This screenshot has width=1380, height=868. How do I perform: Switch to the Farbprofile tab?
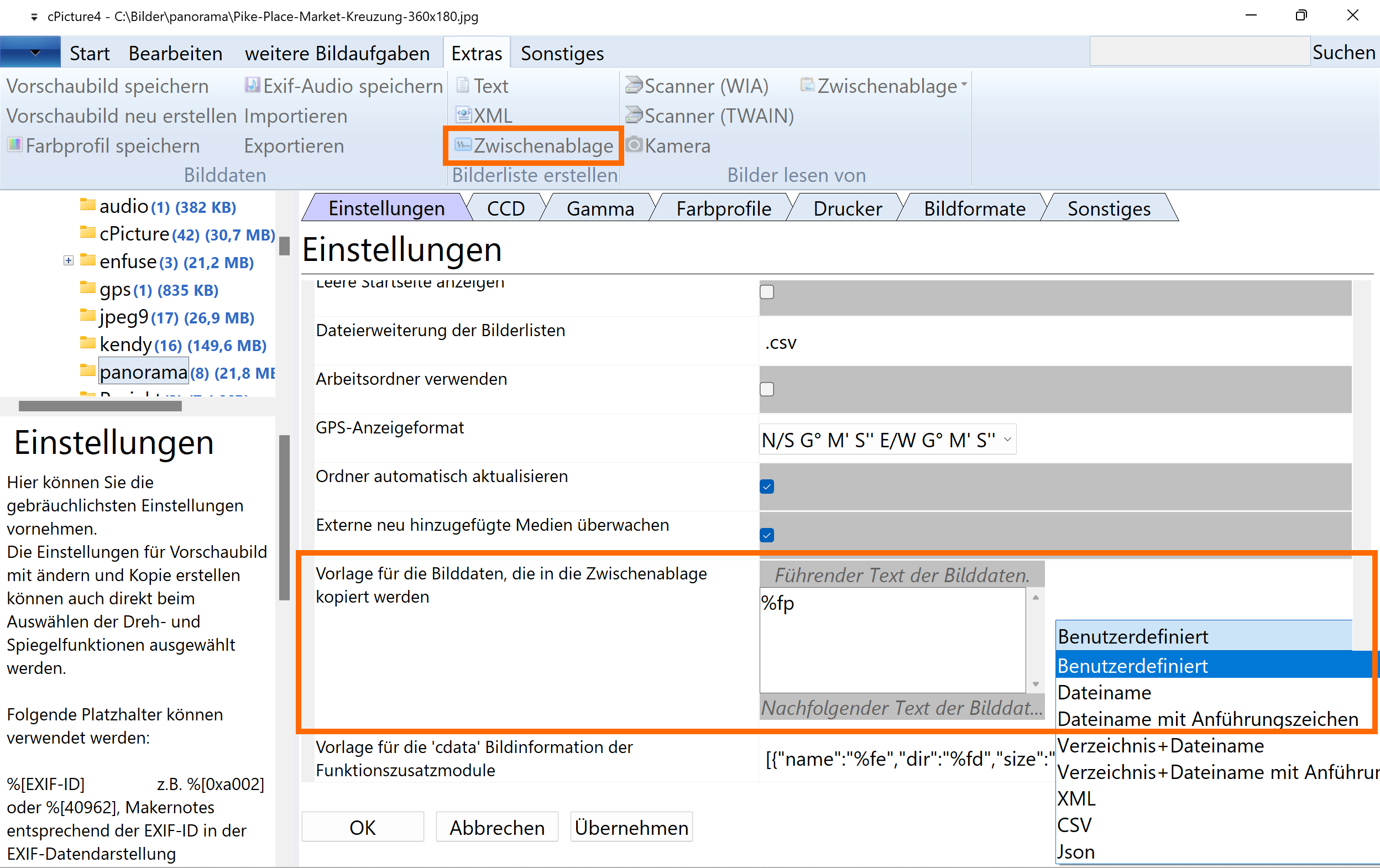pos(723,208)
